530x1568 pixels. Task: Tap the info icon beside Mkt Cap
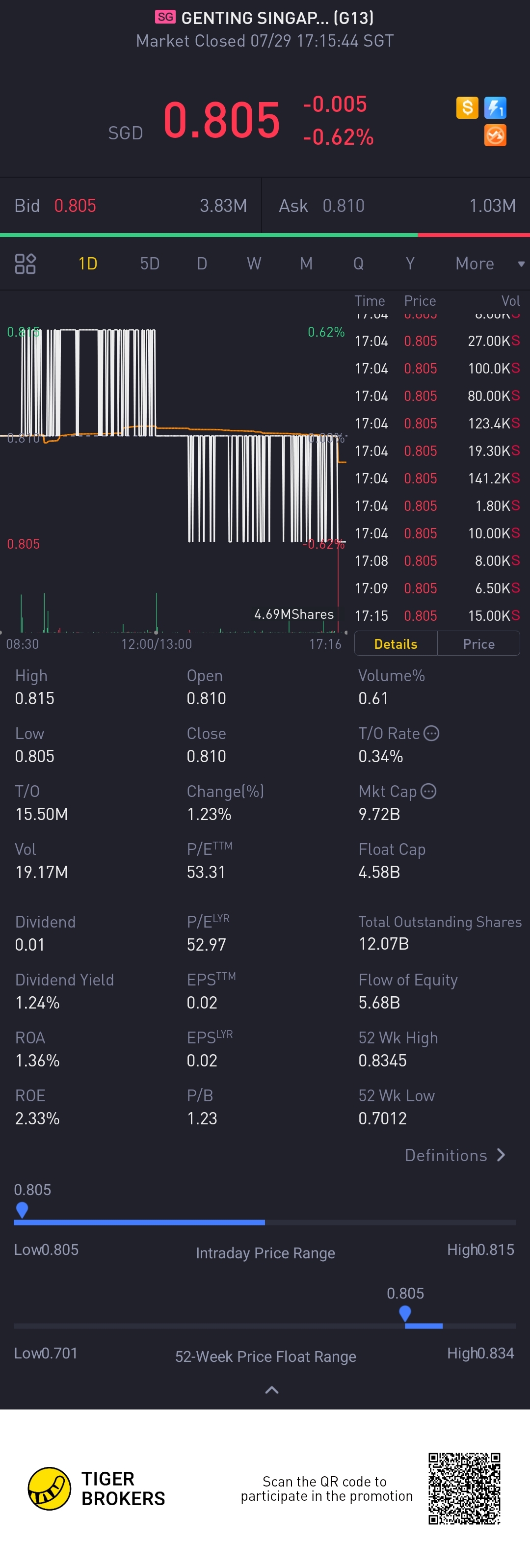pos(428,791)
